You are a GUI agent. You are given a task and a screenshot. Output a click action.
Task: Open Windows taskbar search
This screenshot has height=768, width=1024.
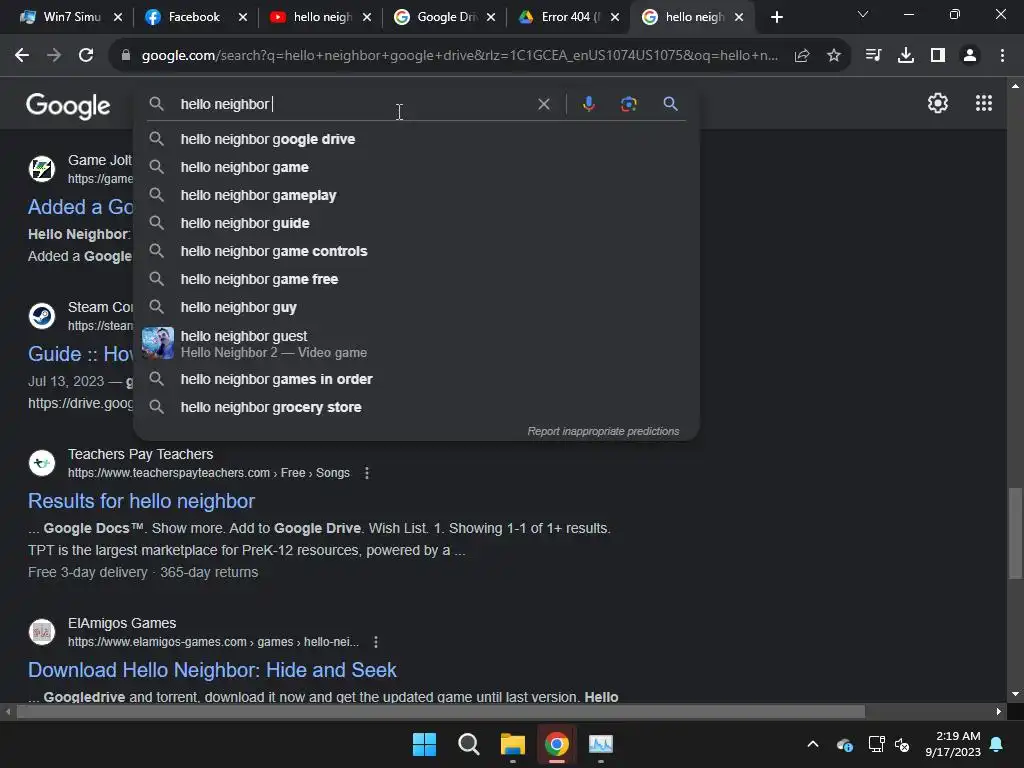click(x=468, y=744)
